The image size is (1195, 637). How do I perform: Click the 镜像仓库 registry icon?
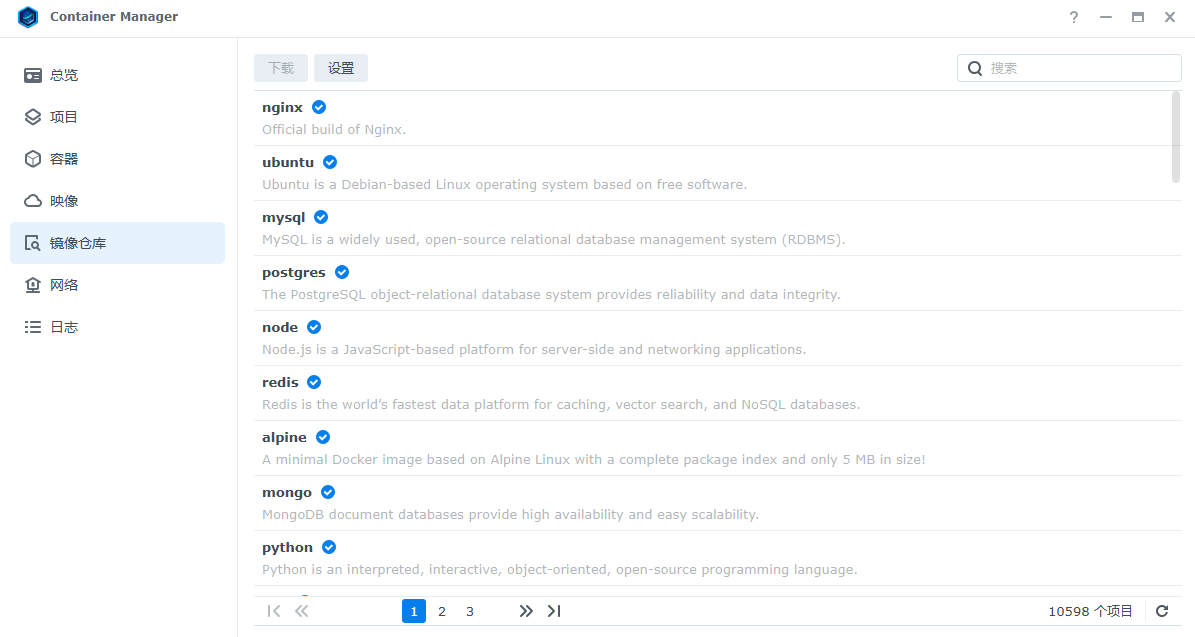tap(33, 243)
